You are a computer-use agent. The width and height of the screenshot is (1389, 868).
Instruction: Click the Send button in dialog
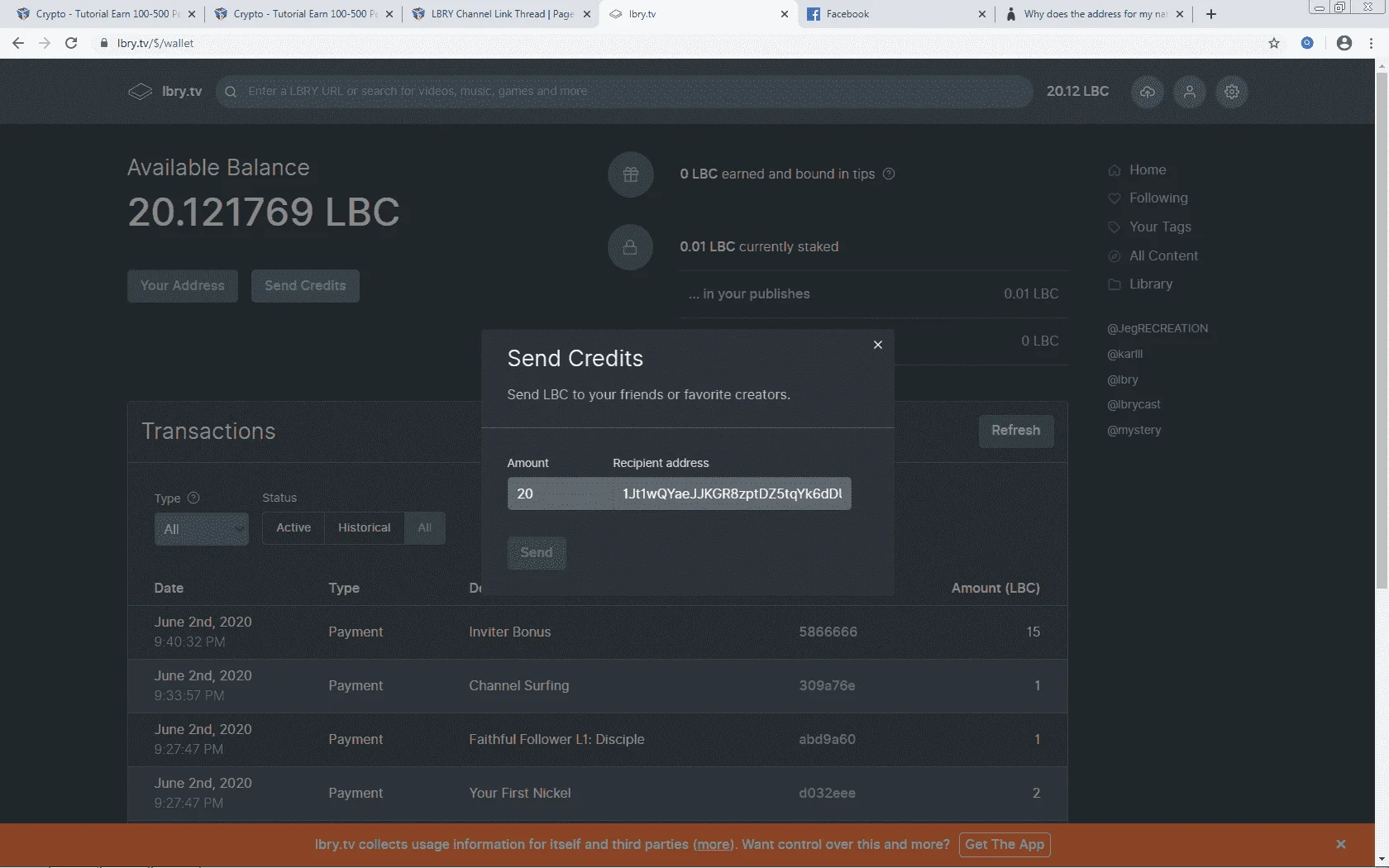(537, 553)
